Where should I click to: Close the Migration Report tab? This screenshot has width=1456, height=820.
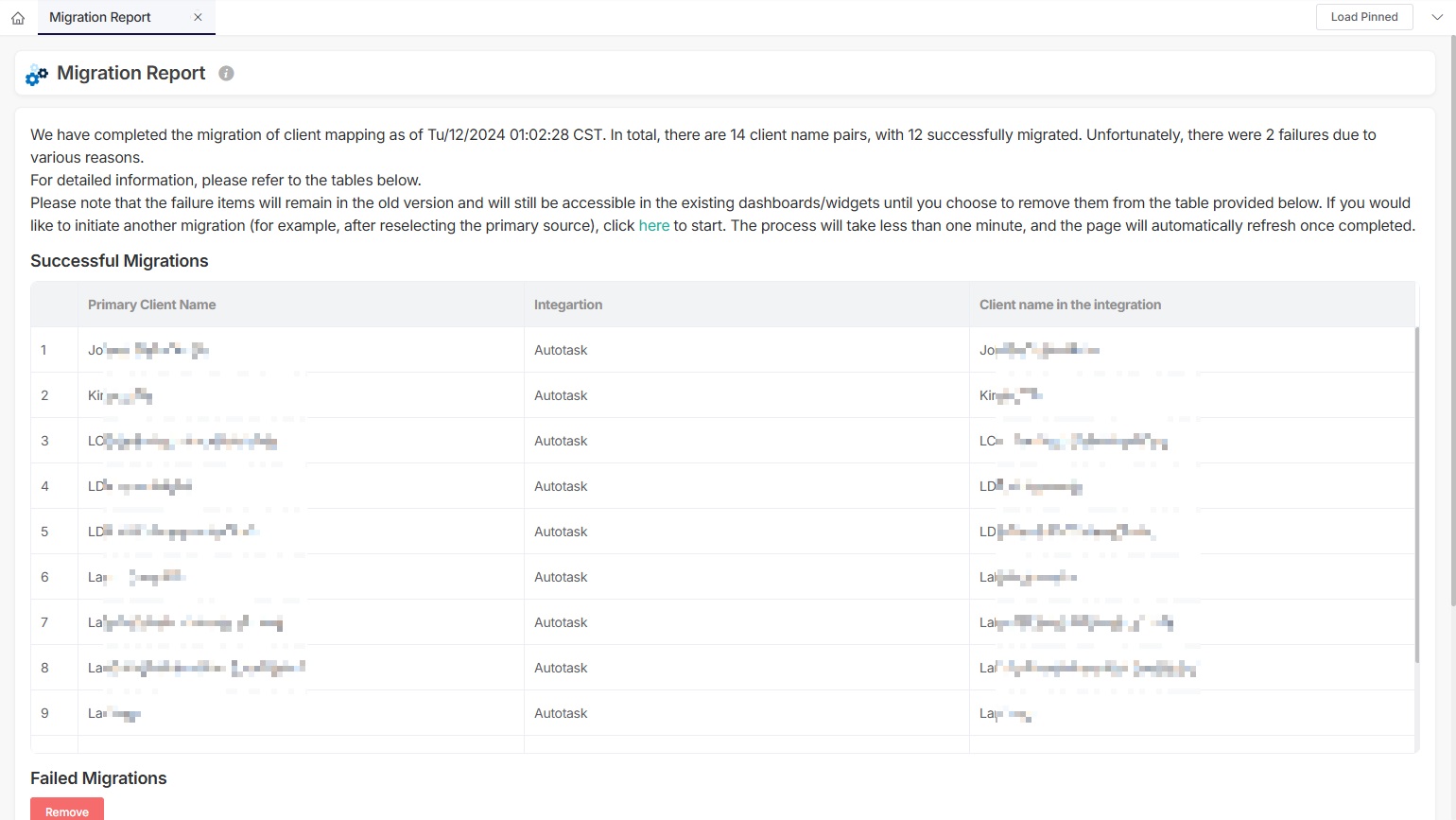[x=198, y=17]
